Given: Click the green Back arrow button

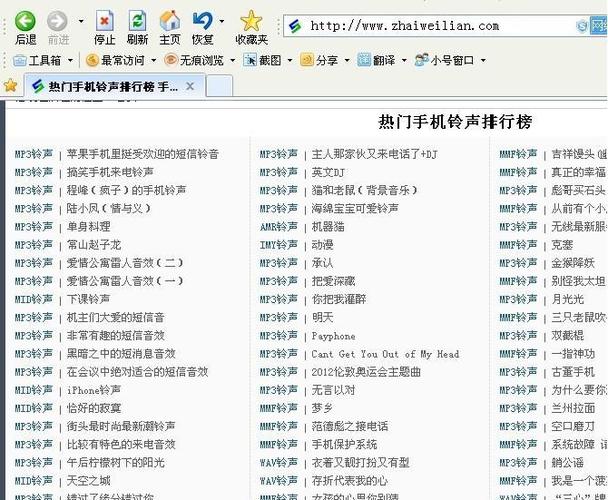Looking at the screenshot, I should pyautogui.click(x=24, y=20).
